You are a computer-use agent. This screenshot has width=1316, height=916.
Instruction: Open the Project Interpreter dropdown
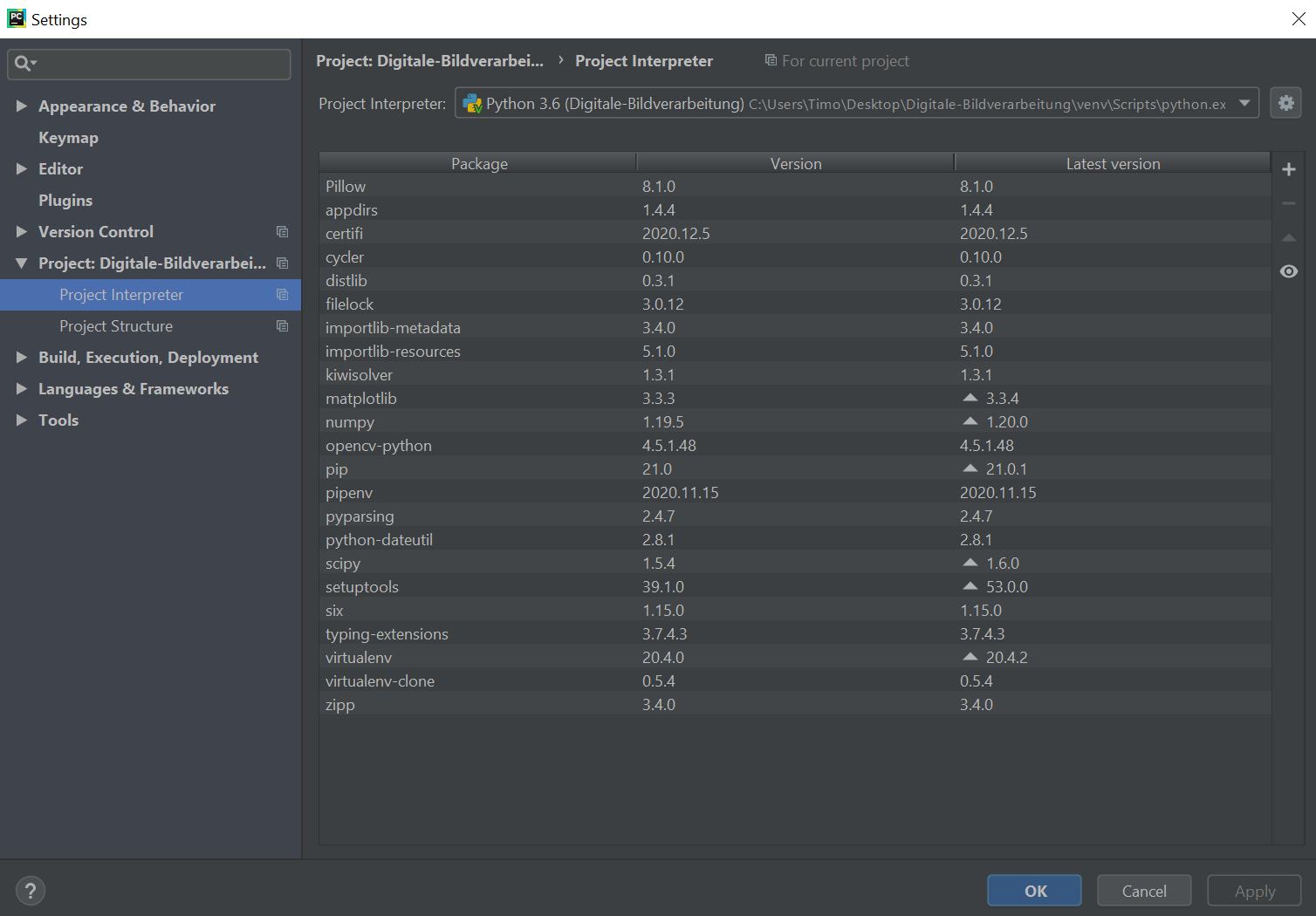1244,103
